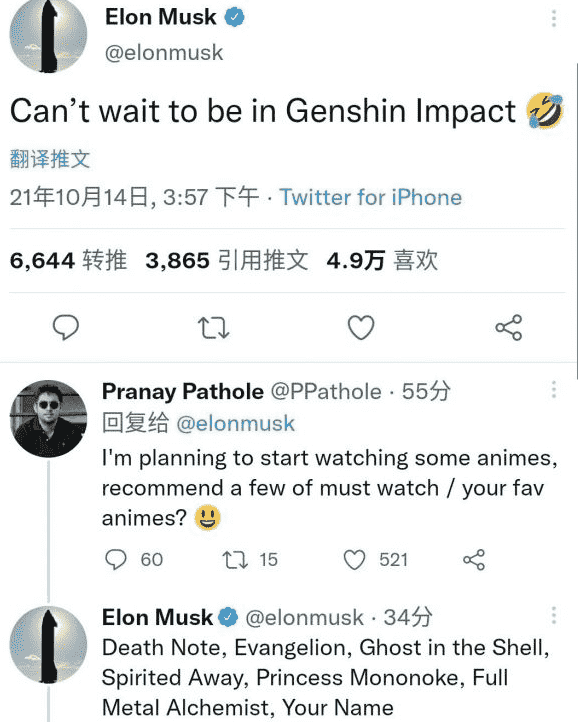Retweet Pranay Pathole's reply
This screenshot has width=578, height=722.
pos(235,560)
